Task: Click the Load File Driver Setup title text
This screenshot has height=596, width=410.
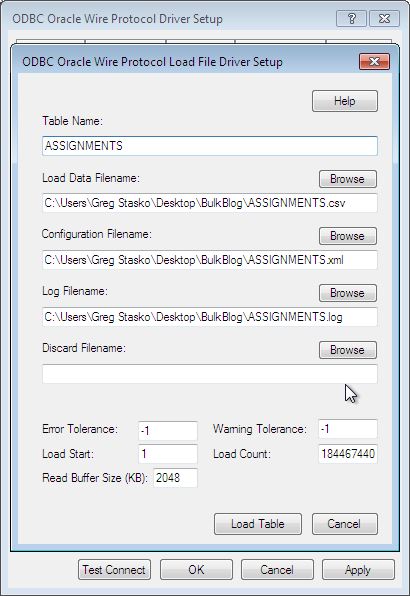Action: pyautogui.click(x=152, y=62)
